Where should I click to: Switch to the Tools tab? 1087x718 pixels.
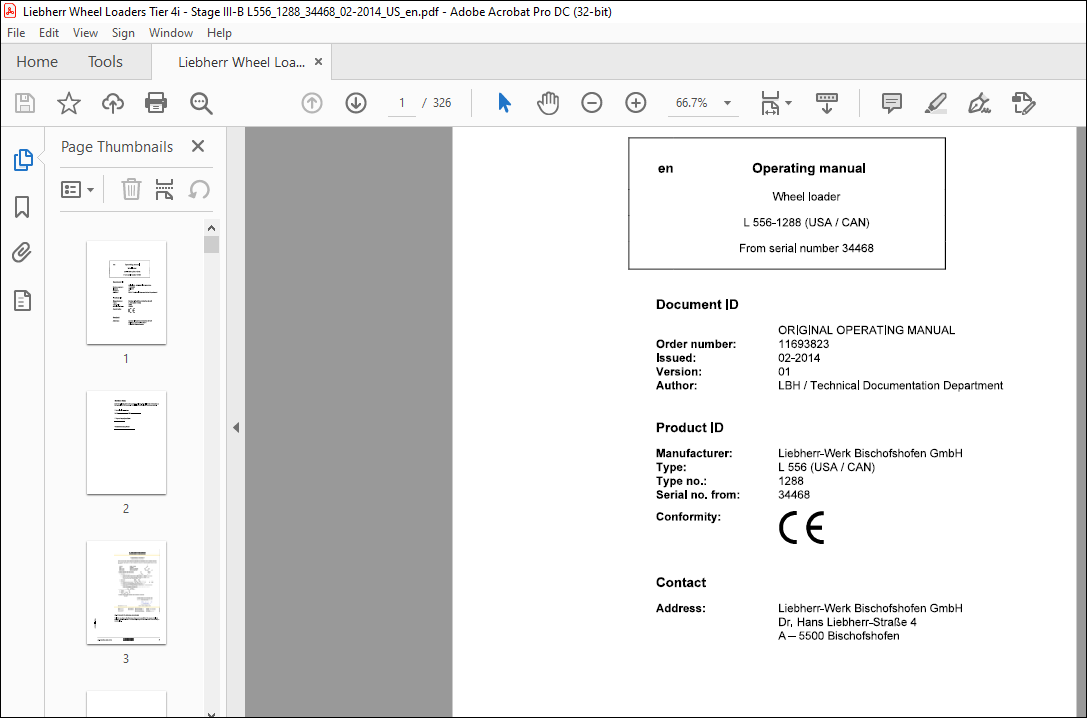105,62
